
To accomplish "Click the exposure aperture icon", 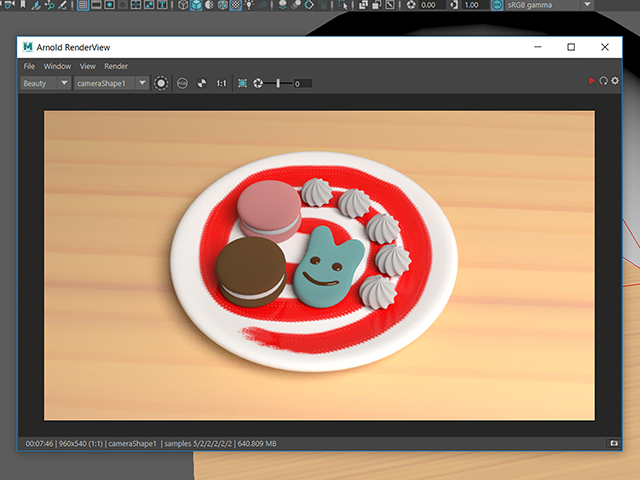I will 258,83.
